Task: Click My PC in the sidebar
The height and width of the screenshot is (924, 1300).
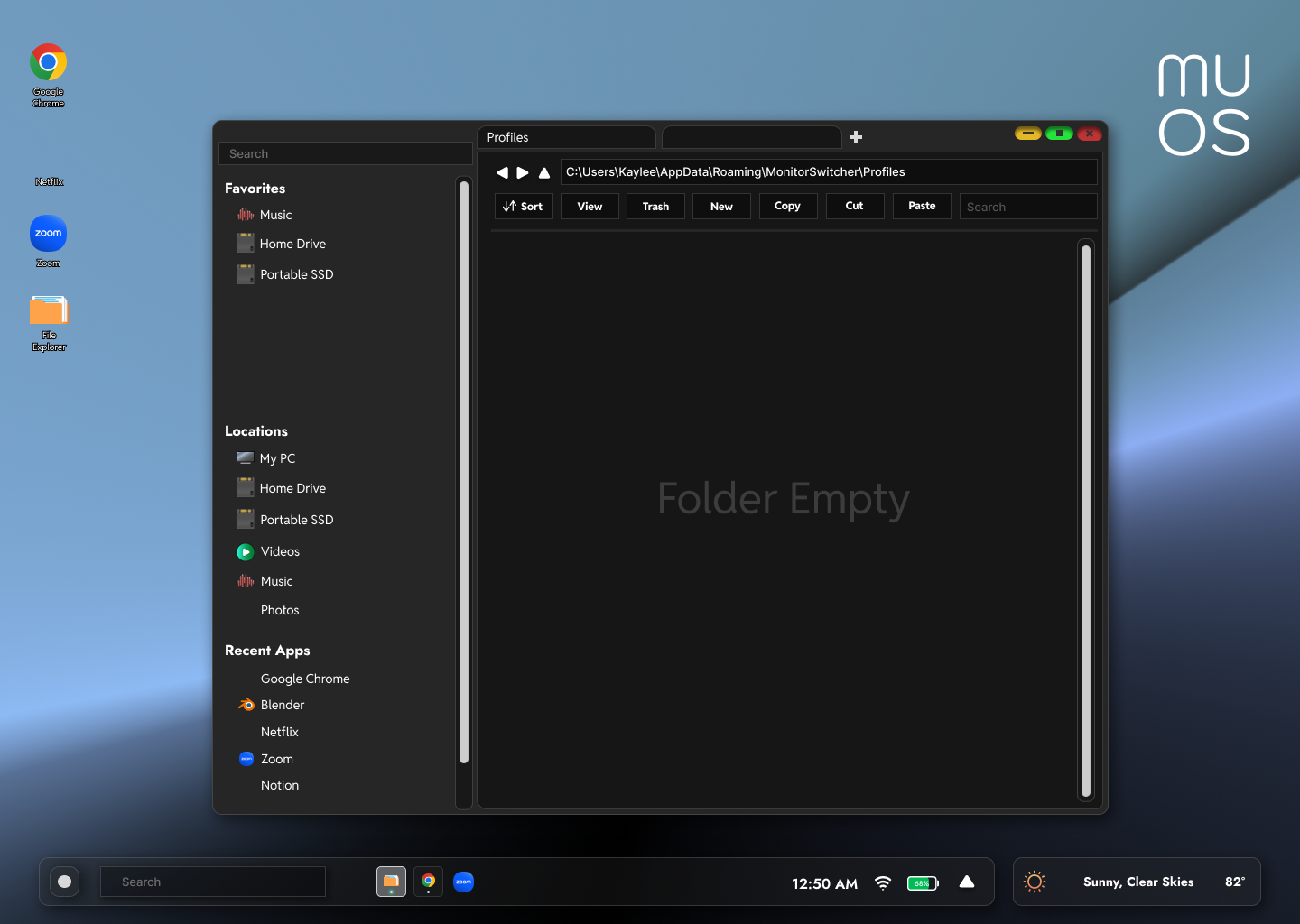Action: 277,458
